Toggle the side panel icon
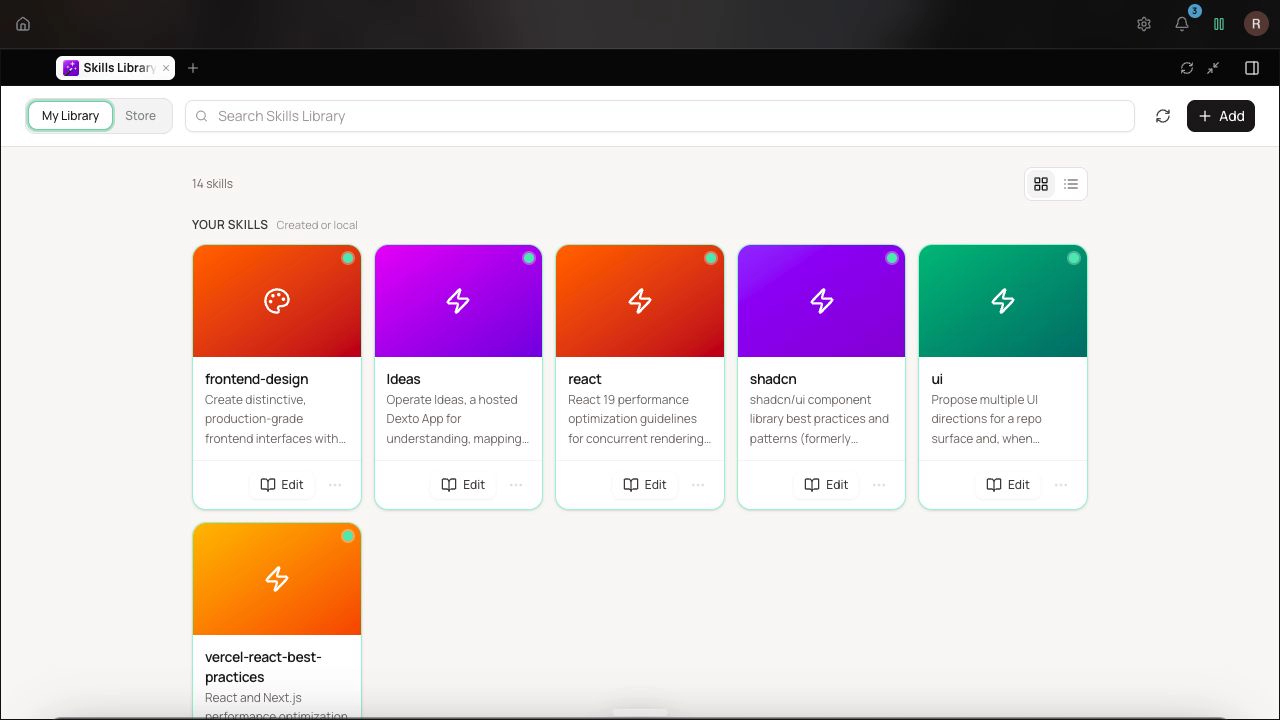The height and width of the screenshot is (720, 1280). click(x=1252, y=68)
